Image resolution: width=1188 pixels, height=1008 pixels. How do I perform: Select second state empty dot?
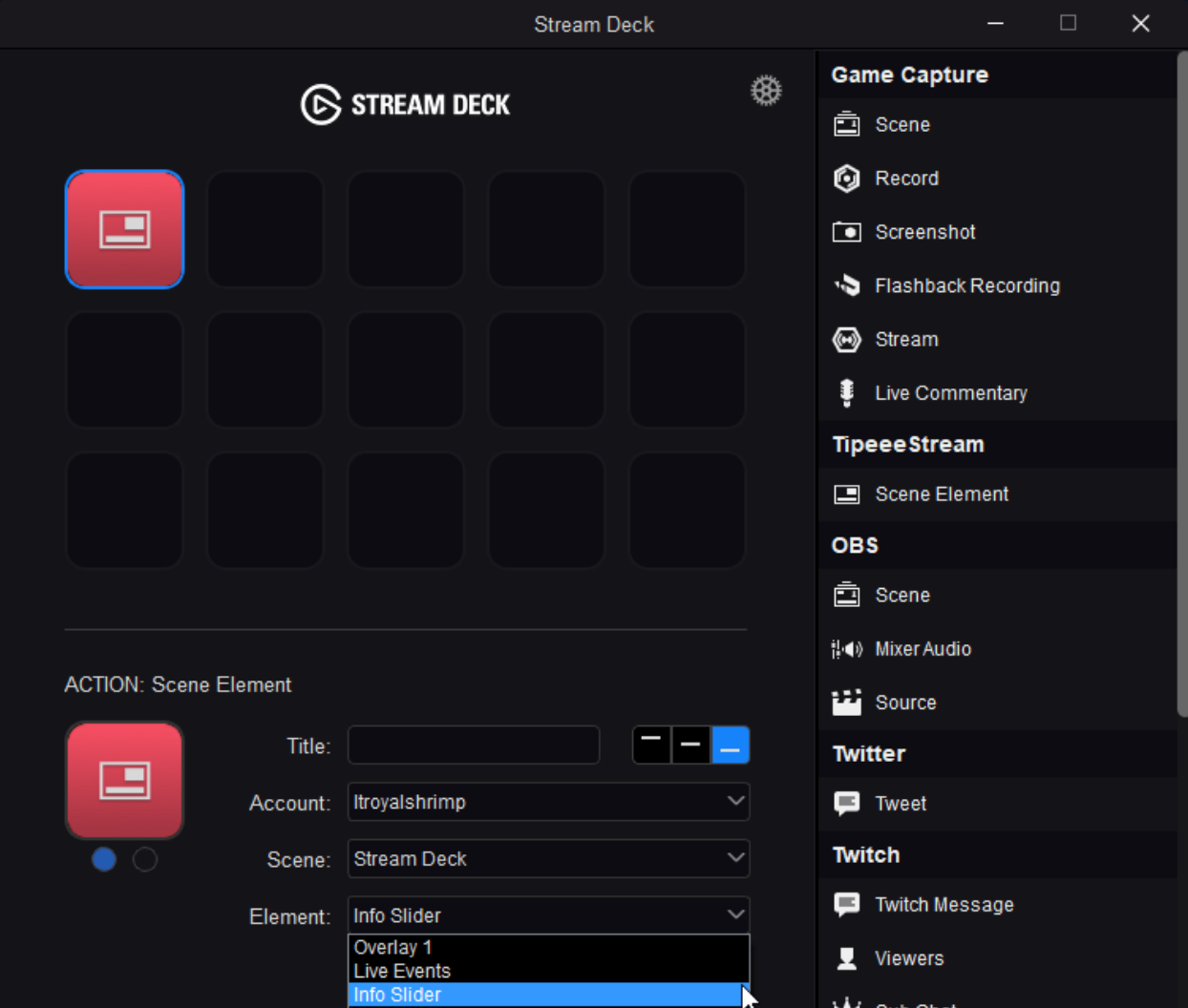click(145, 859)
